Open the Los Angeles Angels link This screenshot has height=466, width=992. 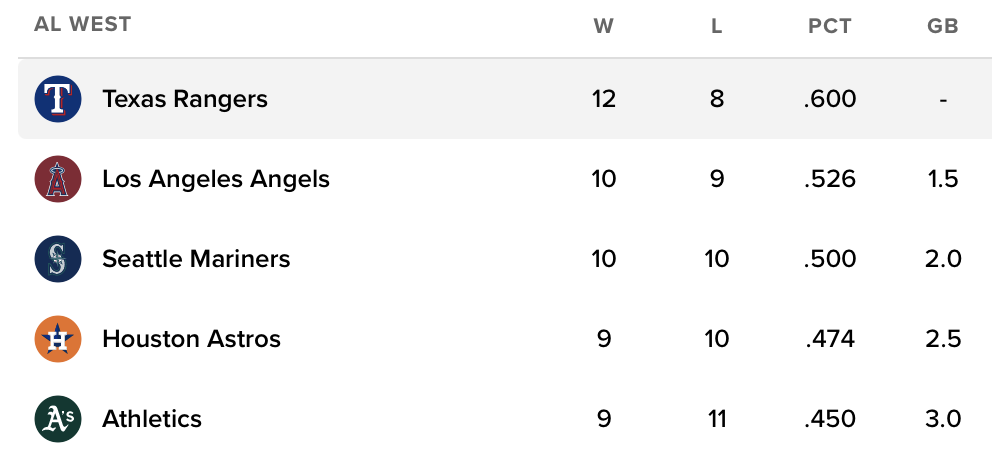coord(216,179)
